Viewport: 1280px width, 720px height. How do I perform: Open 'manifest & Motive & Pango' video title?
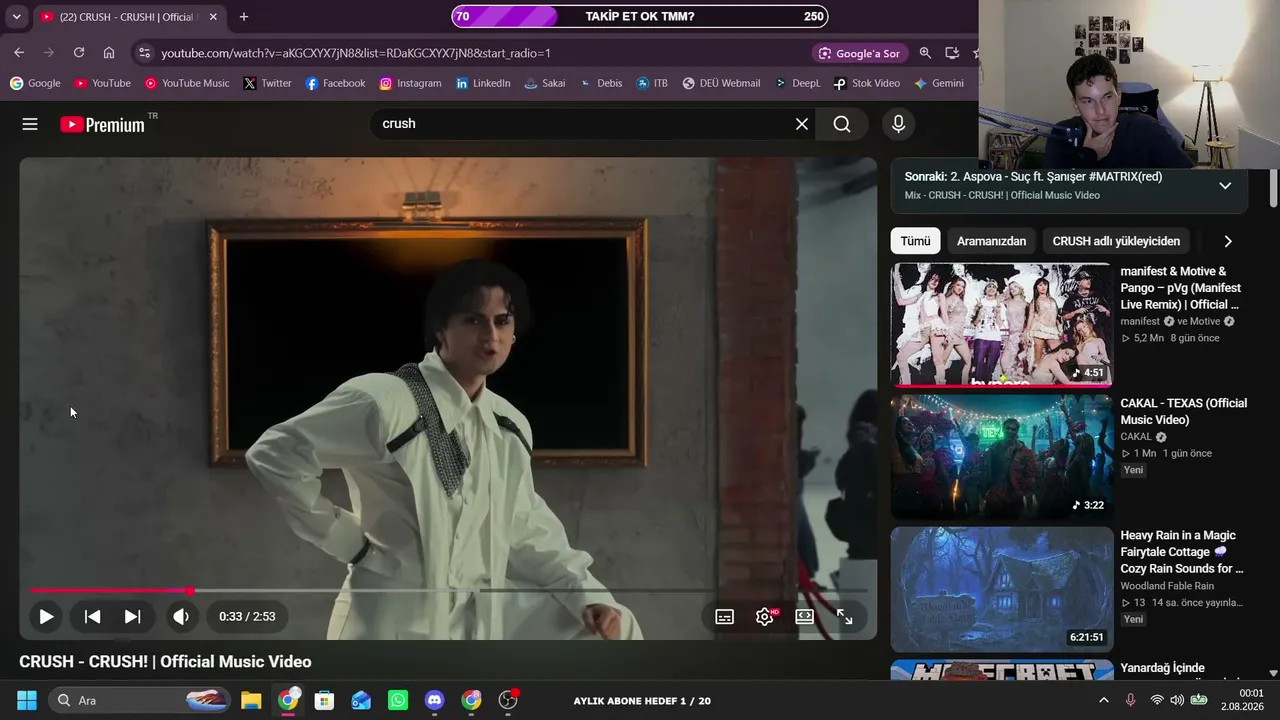pos(1180,288)
